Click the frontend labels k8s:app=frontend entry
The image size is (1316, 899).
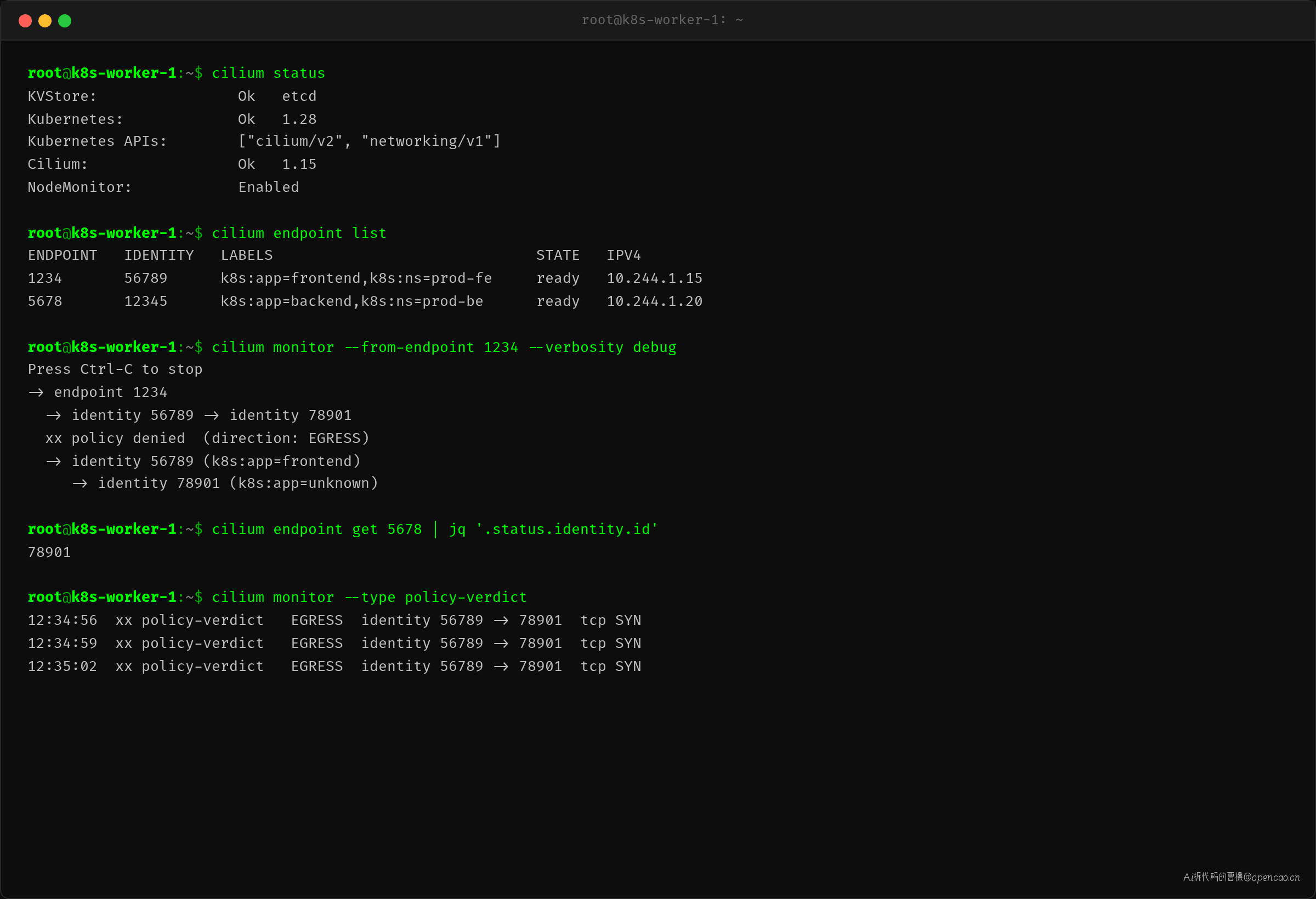pyautogui.click(x=356, y=278)
